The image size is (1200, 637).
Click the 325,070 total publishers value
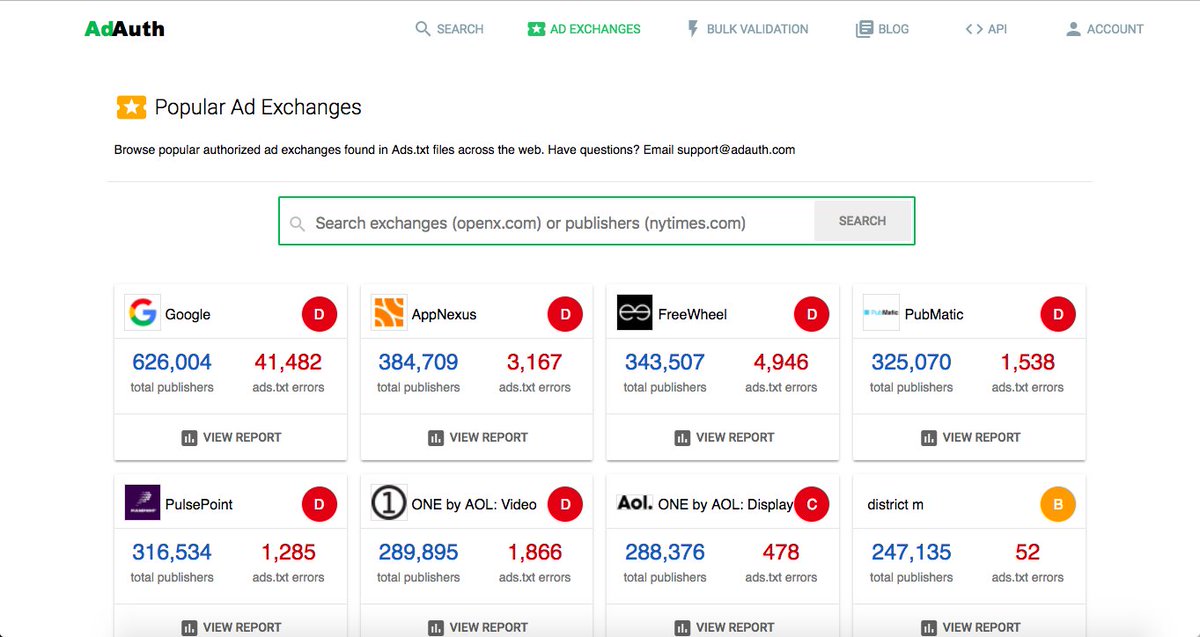(911, 362)
